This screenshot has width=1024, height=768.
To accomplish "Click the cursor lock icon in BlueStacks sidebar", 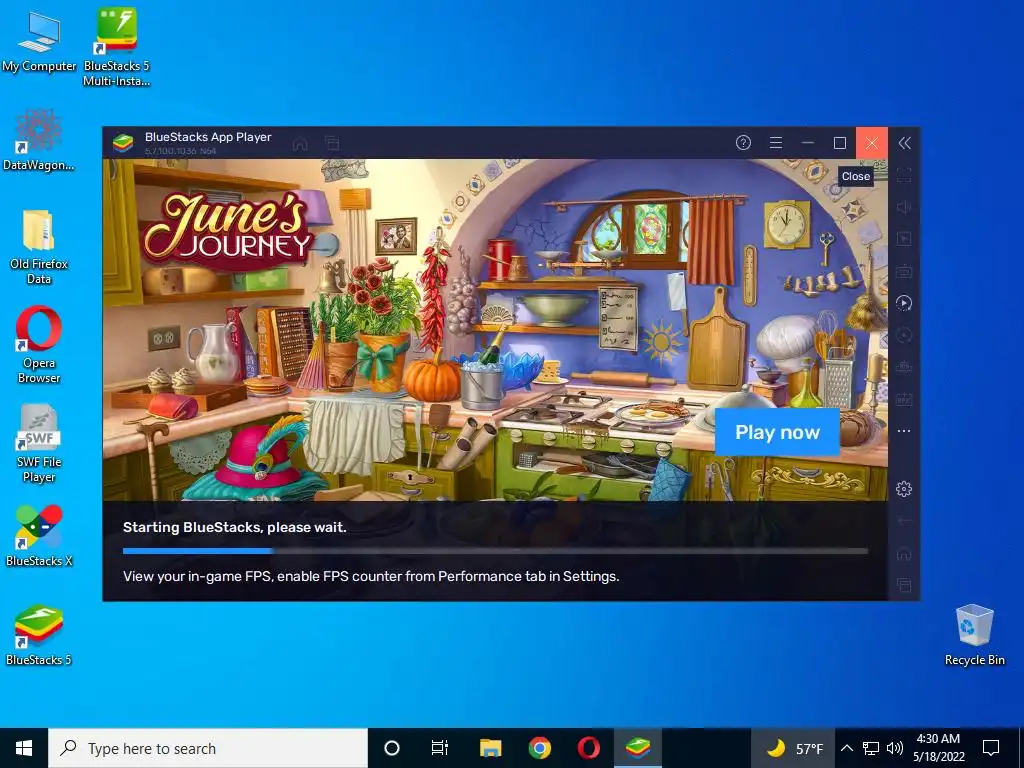I will [904, 239].
